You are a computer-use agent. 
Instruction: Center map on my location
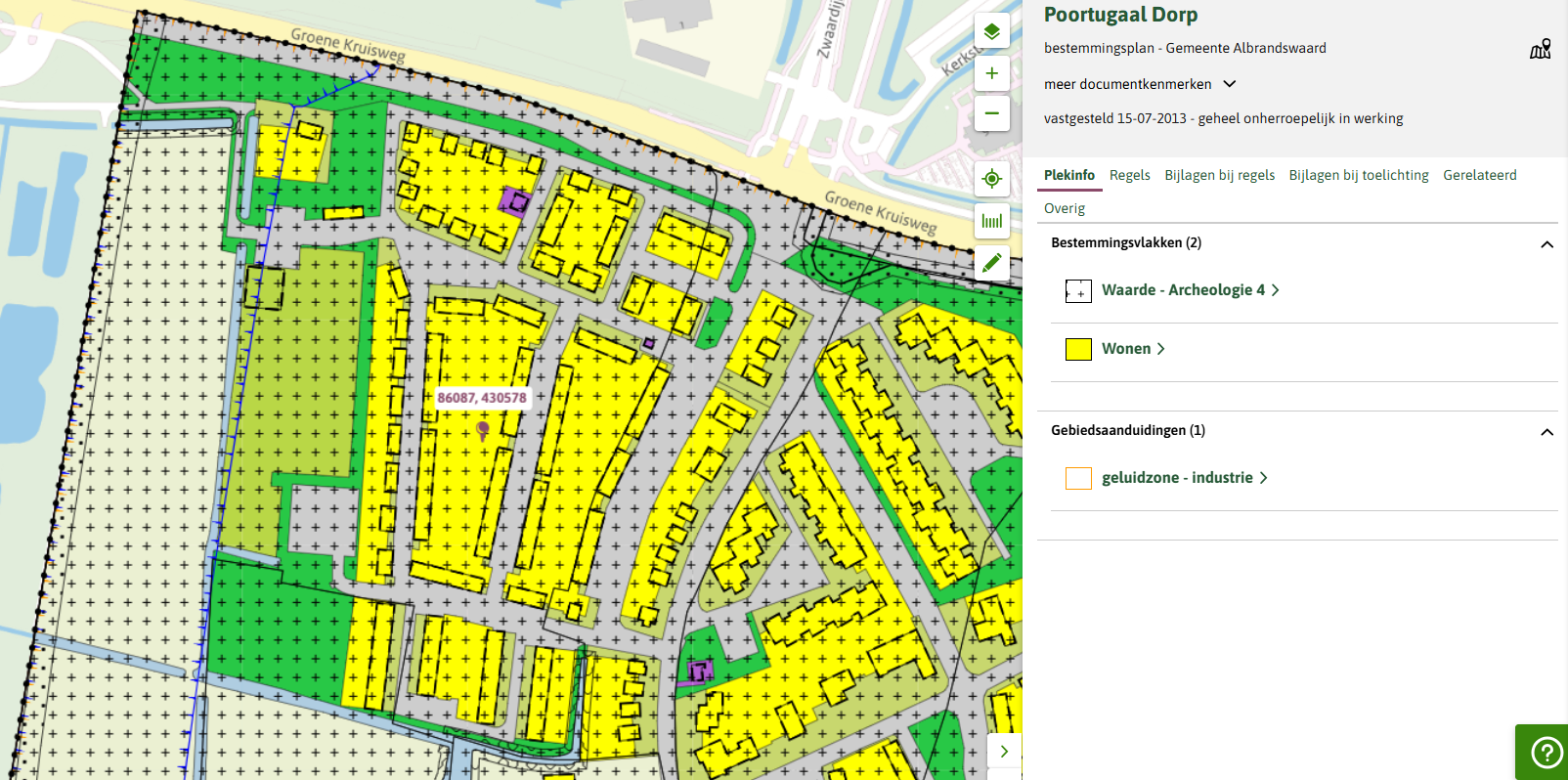991,179
